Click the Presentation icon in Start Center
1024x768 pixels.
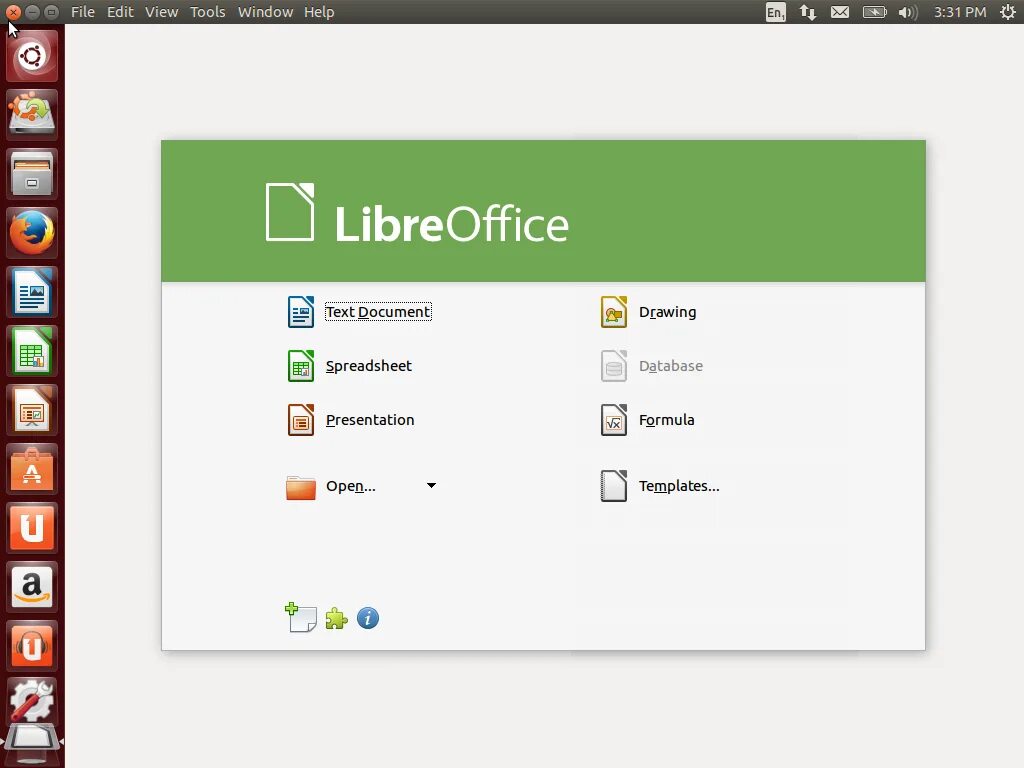pyautogui.click(x=300, y=420)
